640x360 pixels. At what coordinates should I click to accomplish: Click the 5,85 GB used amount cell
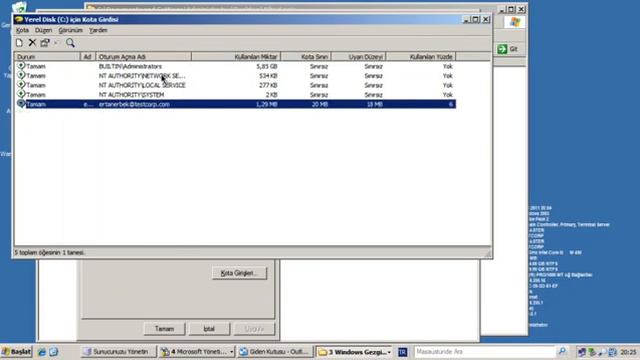point(267,66)
